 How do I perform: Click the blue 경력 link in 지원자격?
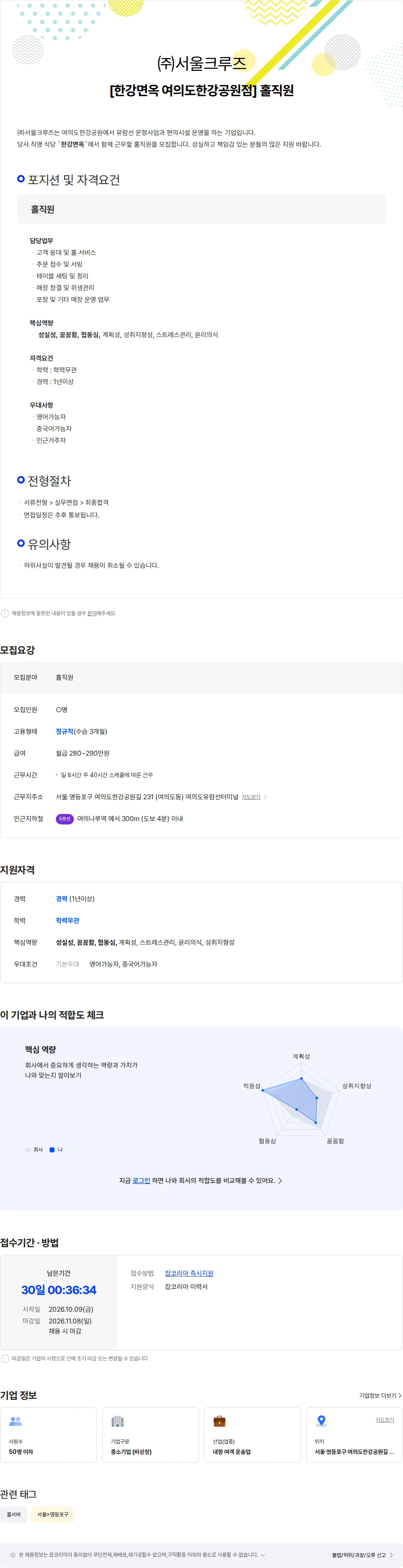tap(62, 899)
